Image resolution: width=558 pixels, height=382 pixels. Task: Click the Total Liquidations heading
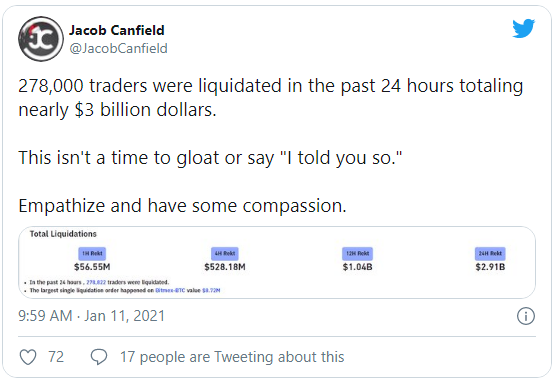63,234
